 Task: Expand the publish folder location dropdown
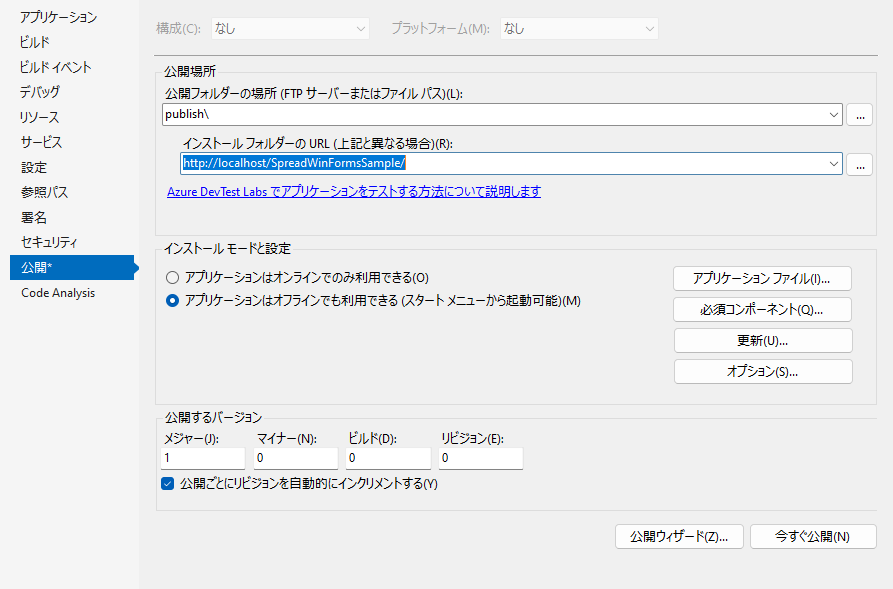click(x=833, y=115)
